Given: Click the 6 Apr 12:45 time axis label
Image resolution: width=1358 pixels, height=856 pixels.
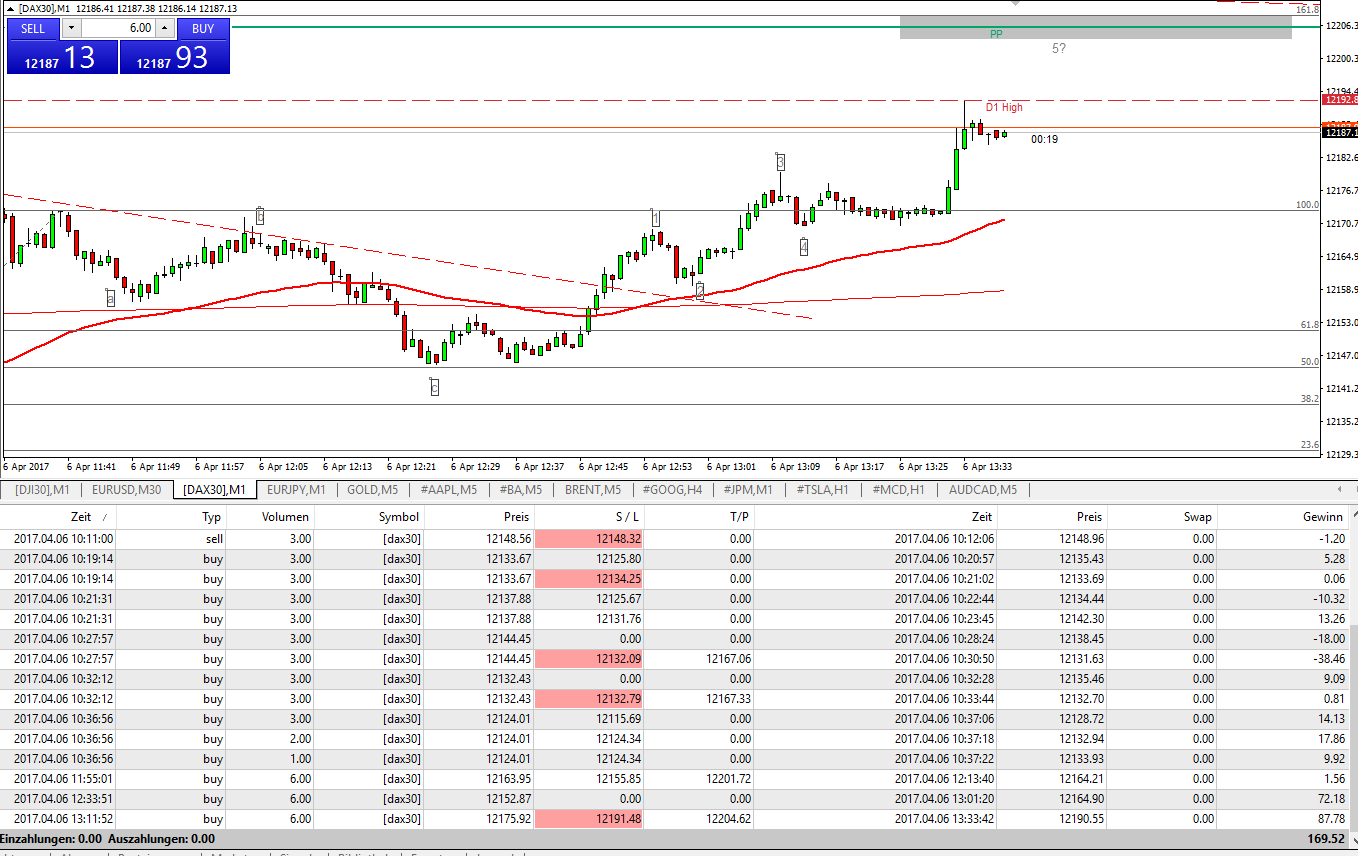Looking at the screenshot, I should (x=603, y=466).
